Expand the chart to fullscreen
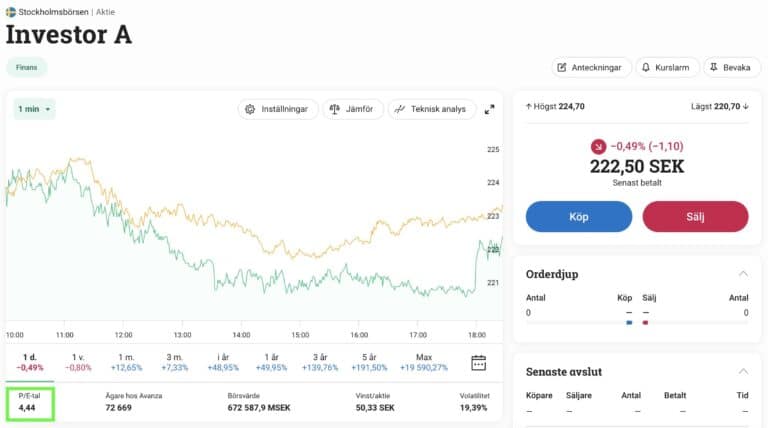The width and height of the screenshot is (768, 428). coord(490,109)
